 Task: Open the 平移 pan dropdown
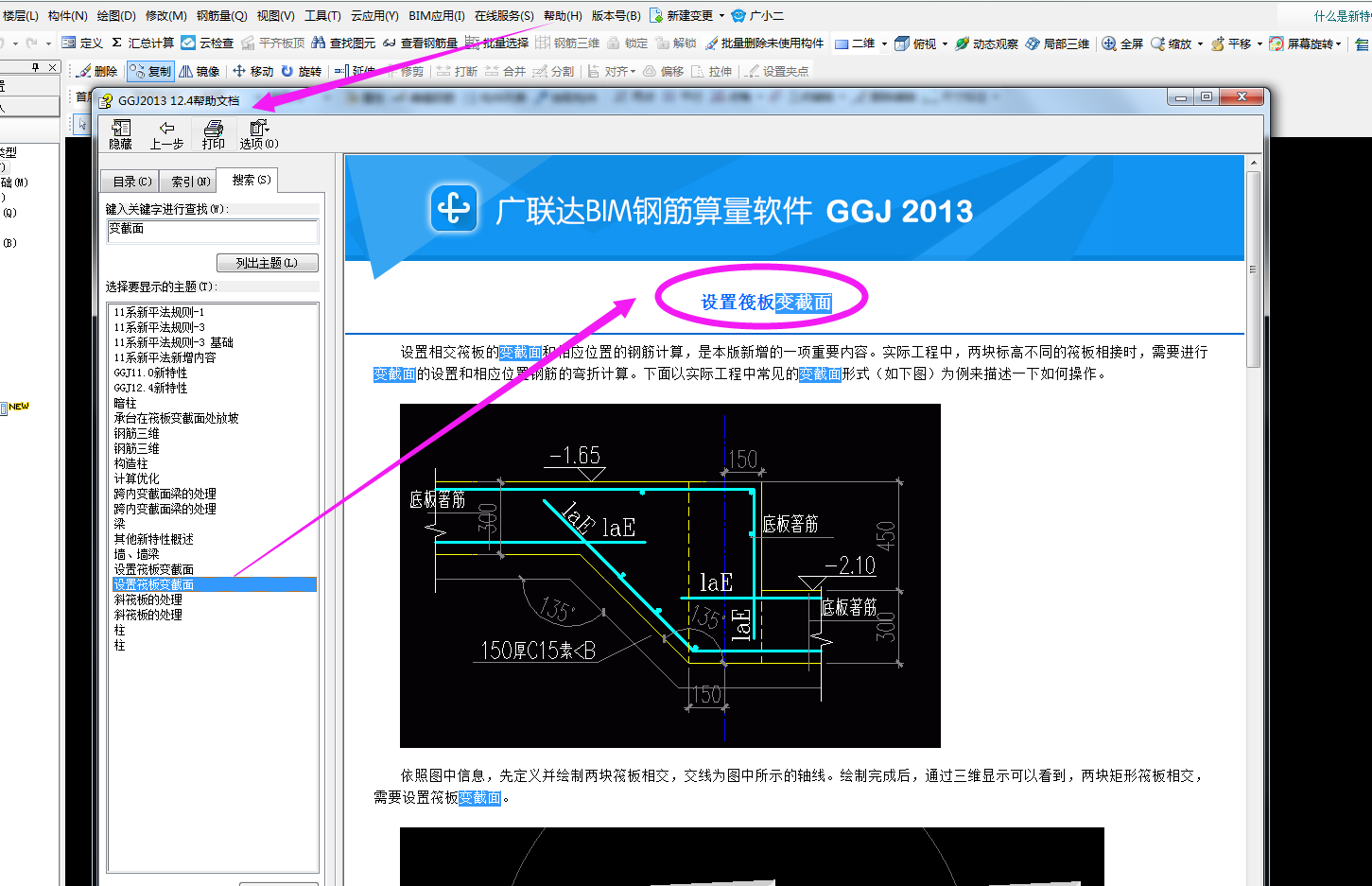pyautogui.click(x=1259, y=43)
